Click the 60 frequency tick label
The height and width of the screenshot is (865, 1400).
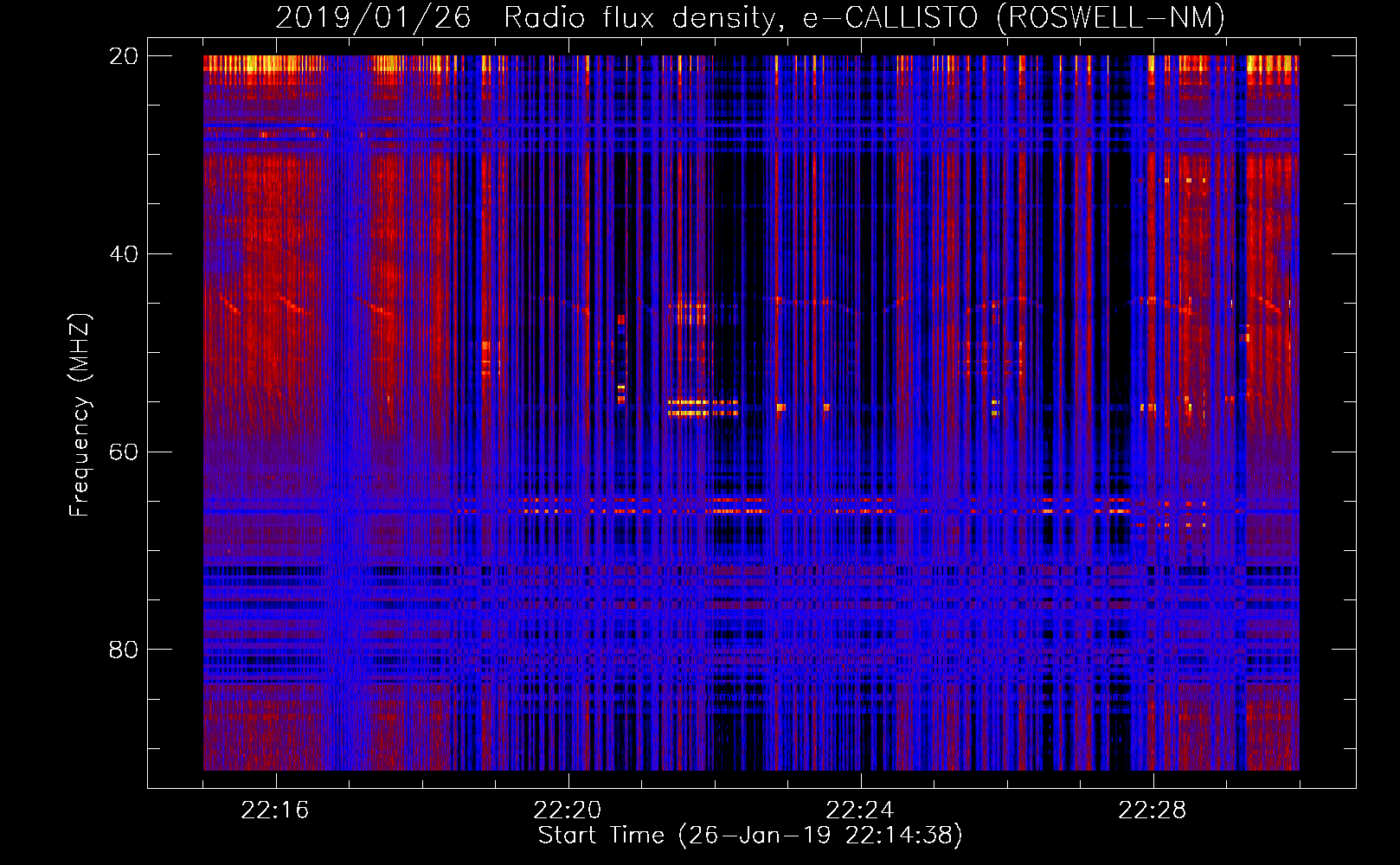click(124, 452)
